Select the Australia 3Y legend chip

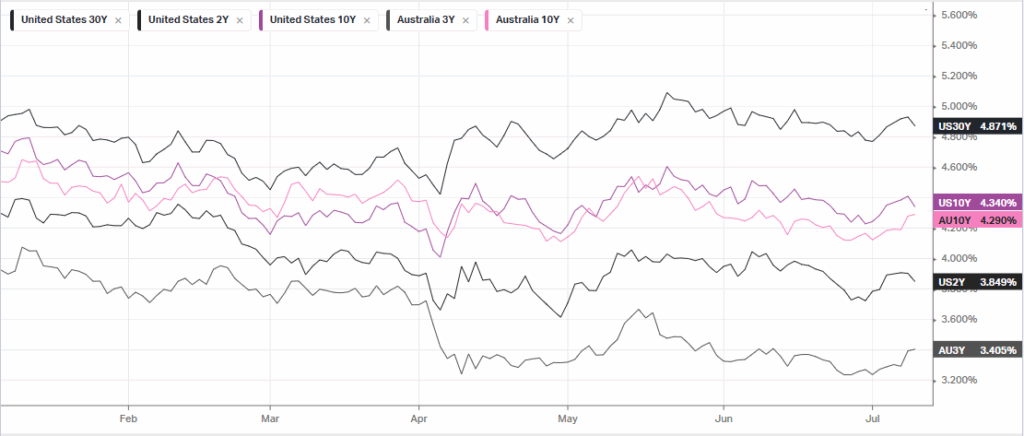[x=430, y=20]
